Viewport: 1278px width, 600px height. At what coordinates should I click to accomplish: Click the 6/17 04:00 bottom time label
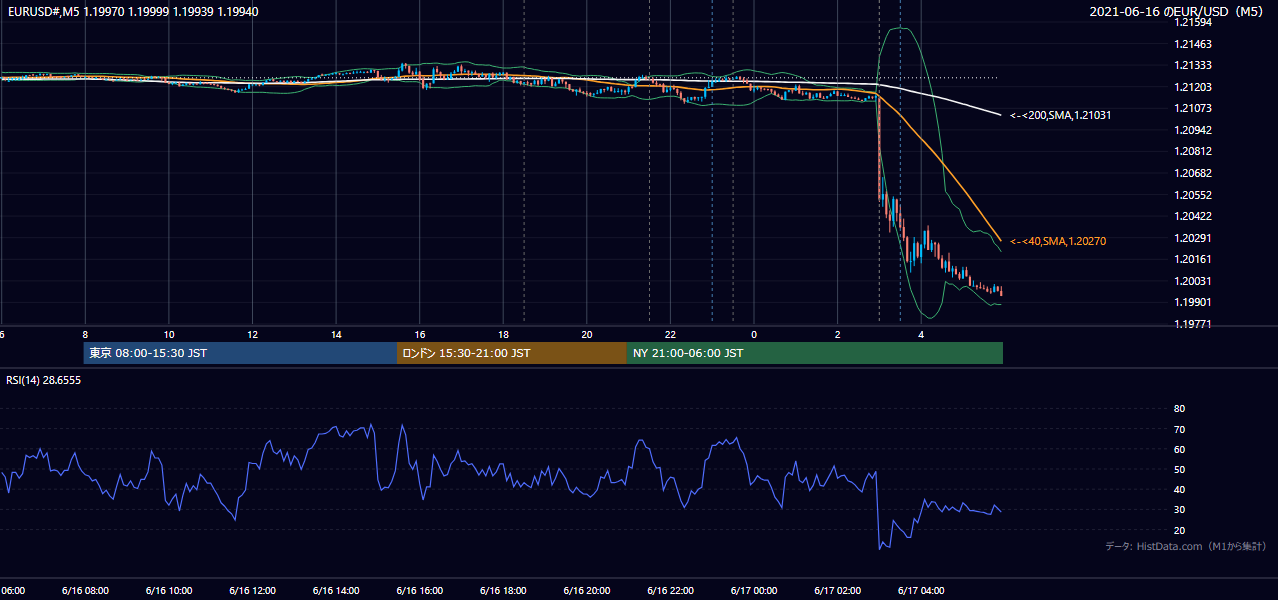921,590
